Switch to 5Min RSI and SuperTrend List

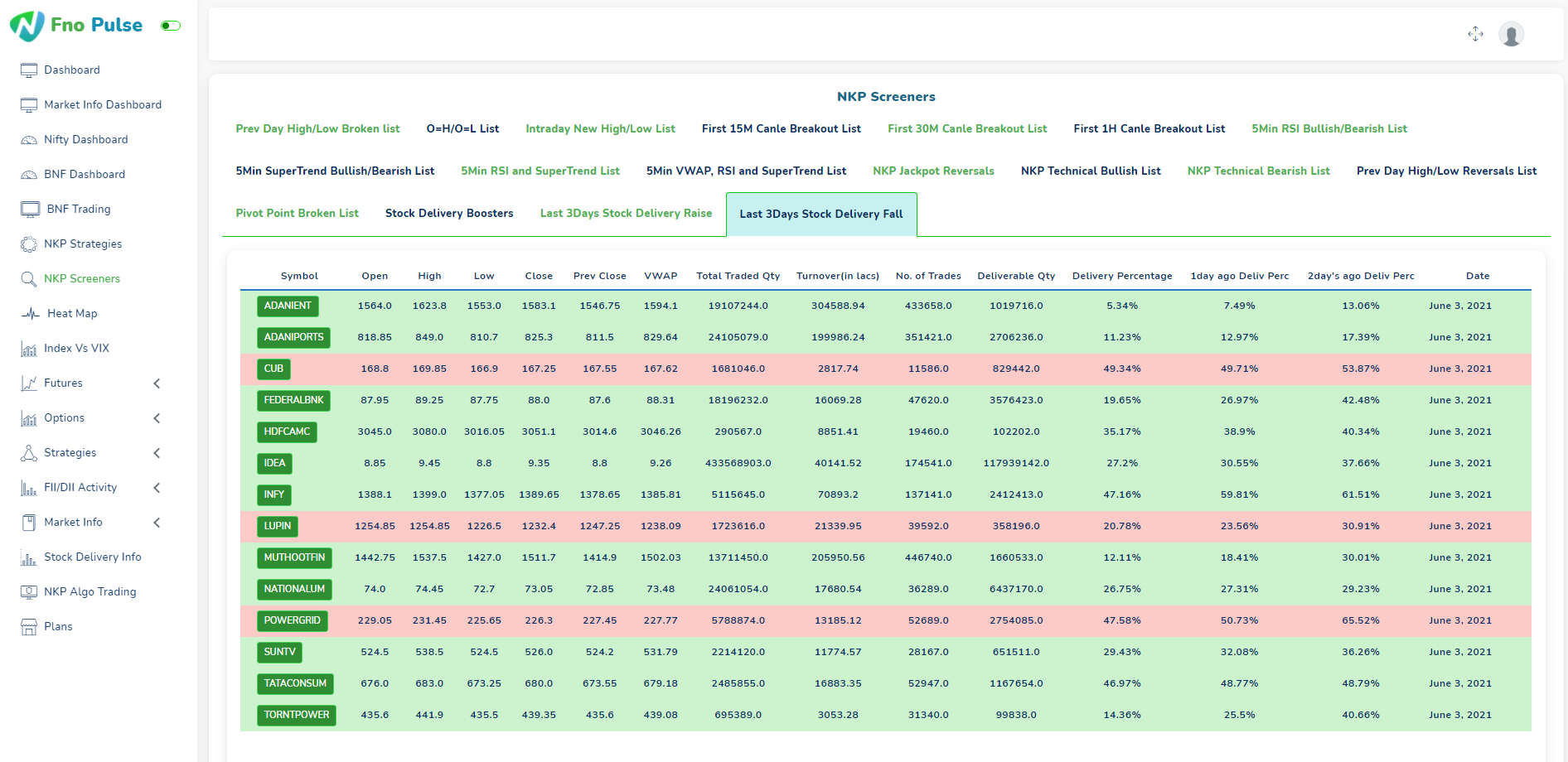tap(540, 171)
